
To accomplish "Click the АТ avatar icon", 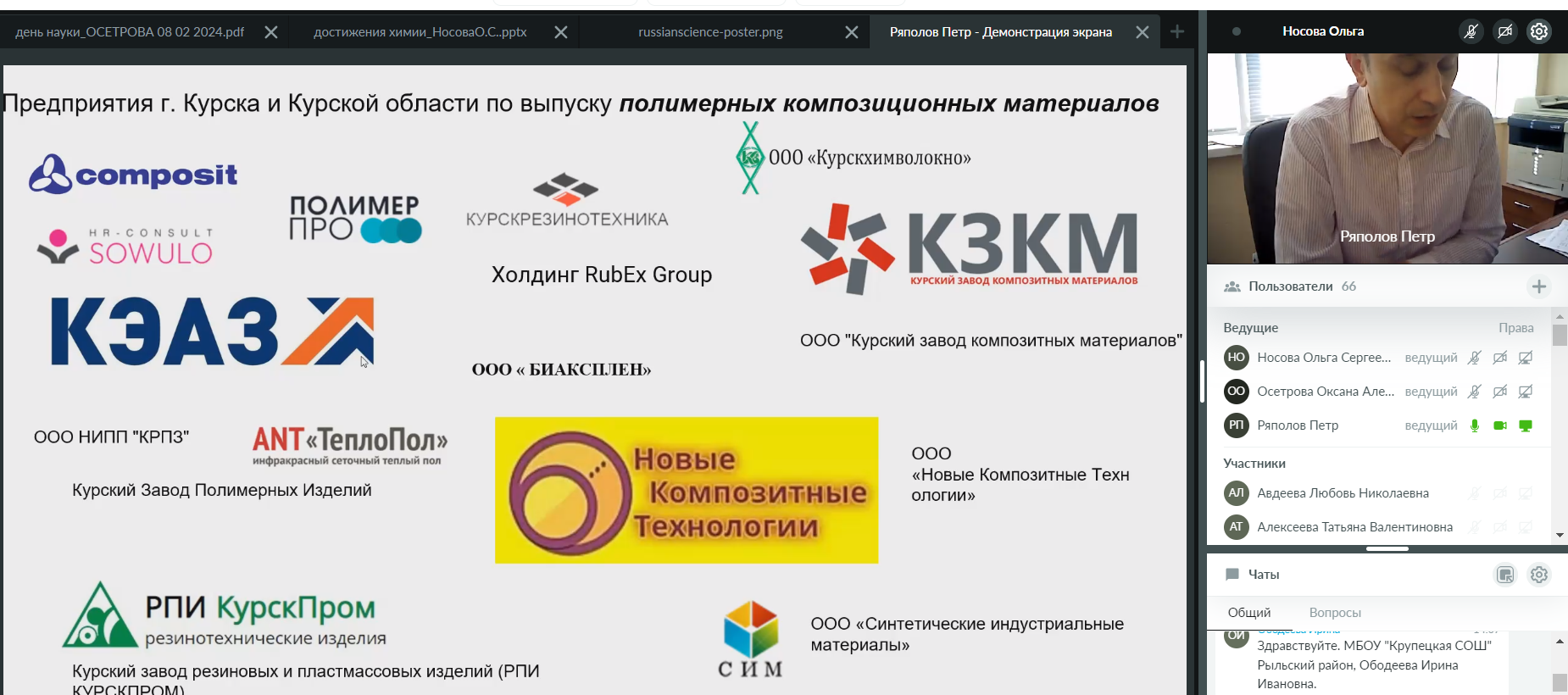I will coord(1237,527).
